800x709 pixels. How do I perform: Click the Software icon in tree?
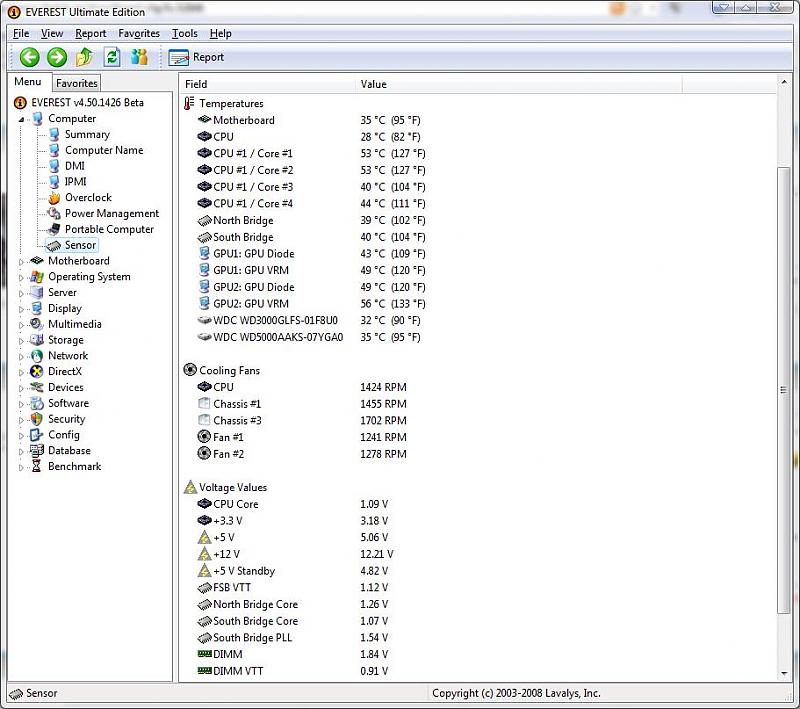(36, 403)
